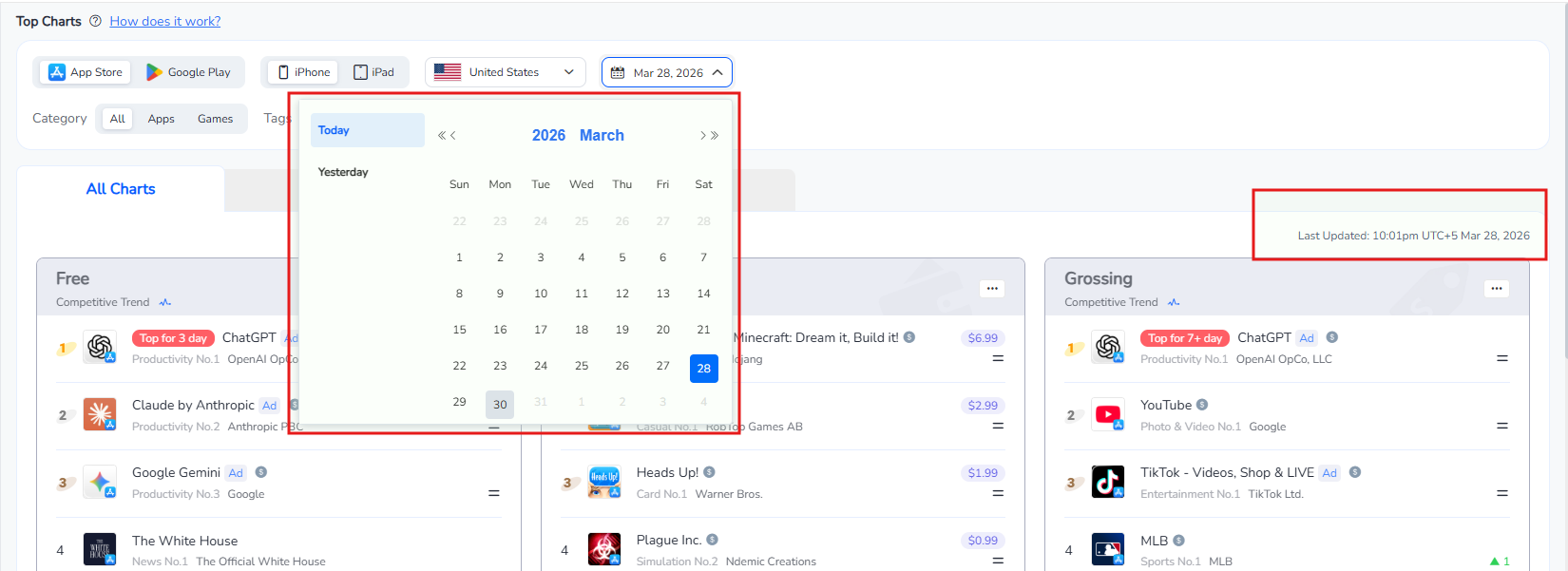Open Google Gemini app icon
Image resolution: width=1568 pixels, height=571 pixels.
point(100,482)
